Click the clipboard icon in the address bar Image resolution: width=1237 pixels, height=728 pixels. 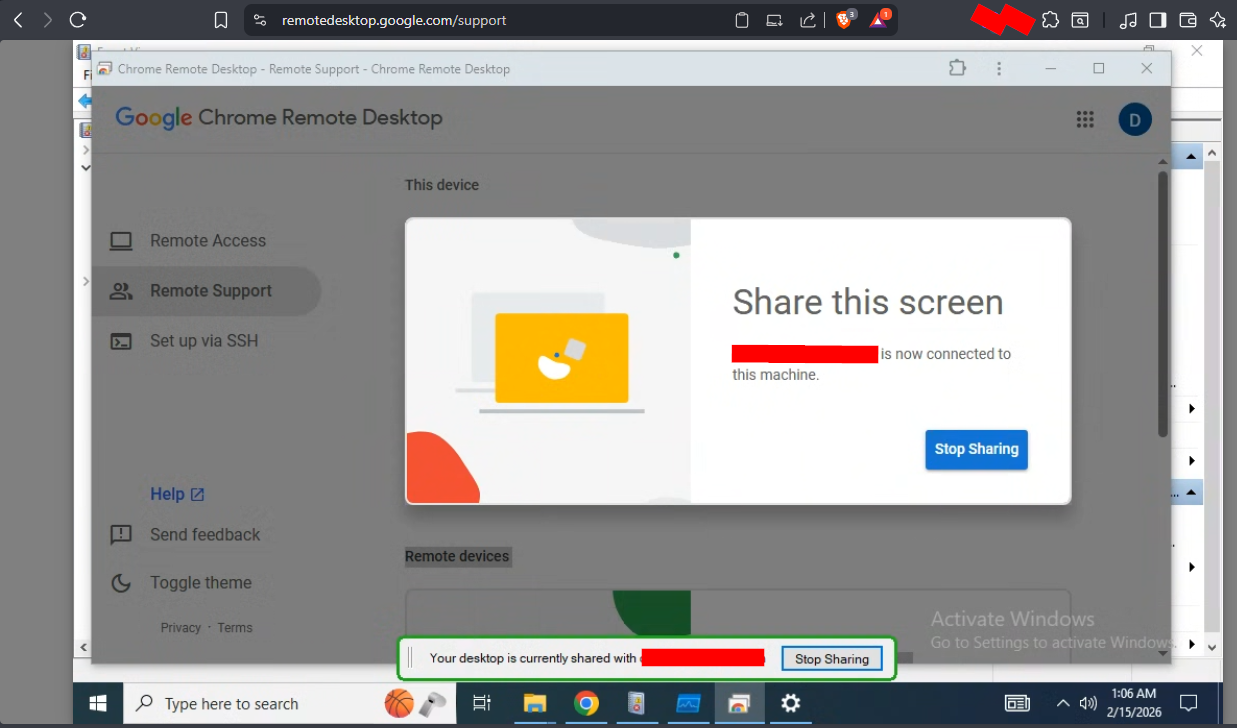[x=742, y=20]
